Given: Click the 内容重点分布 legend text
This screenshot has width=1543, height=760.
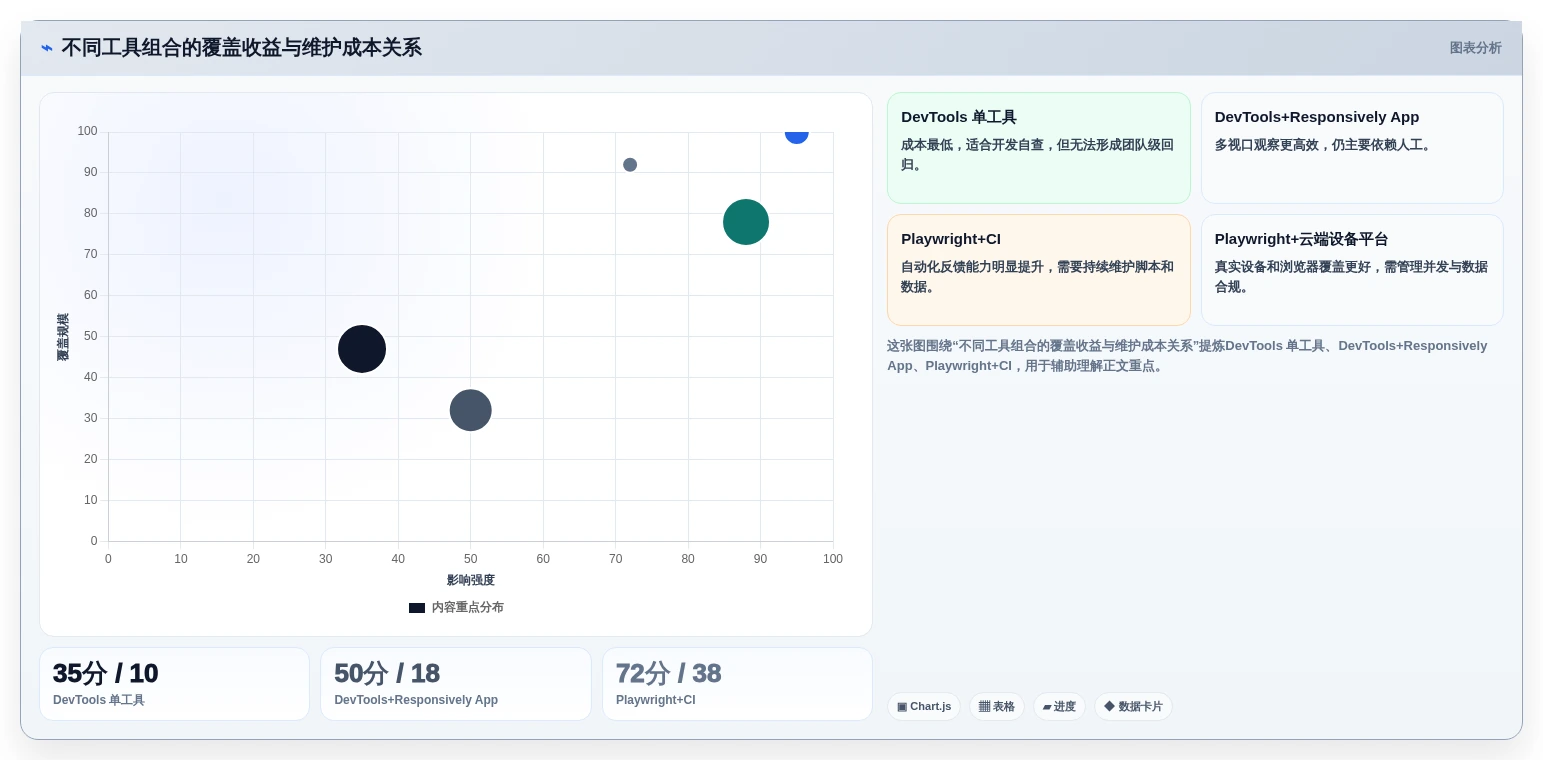Looking at the screenshot, I should pyautogui.click(x=468, y=608).
